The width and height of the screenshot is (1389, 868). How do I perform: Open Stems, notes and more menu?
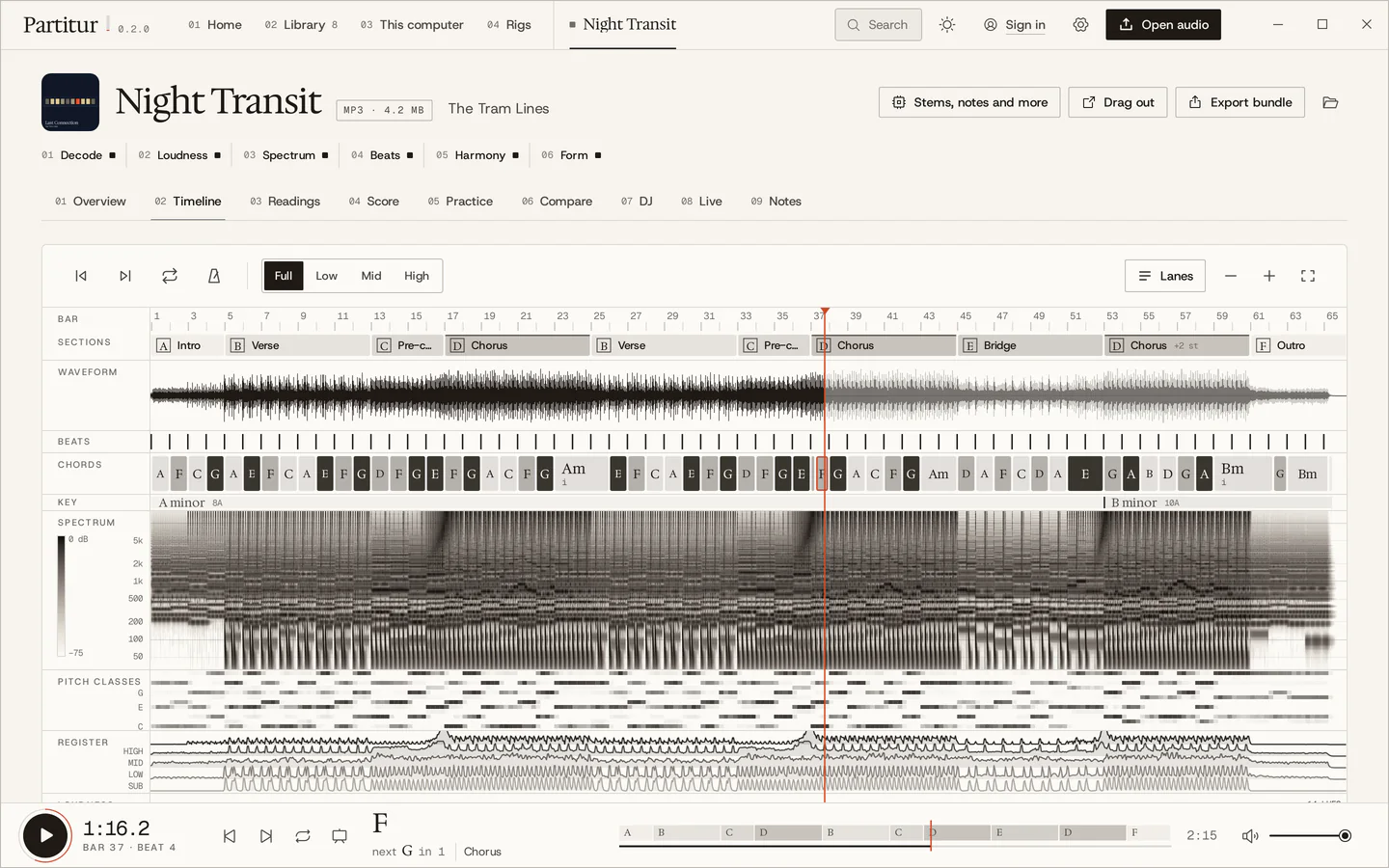pos(969,102)
